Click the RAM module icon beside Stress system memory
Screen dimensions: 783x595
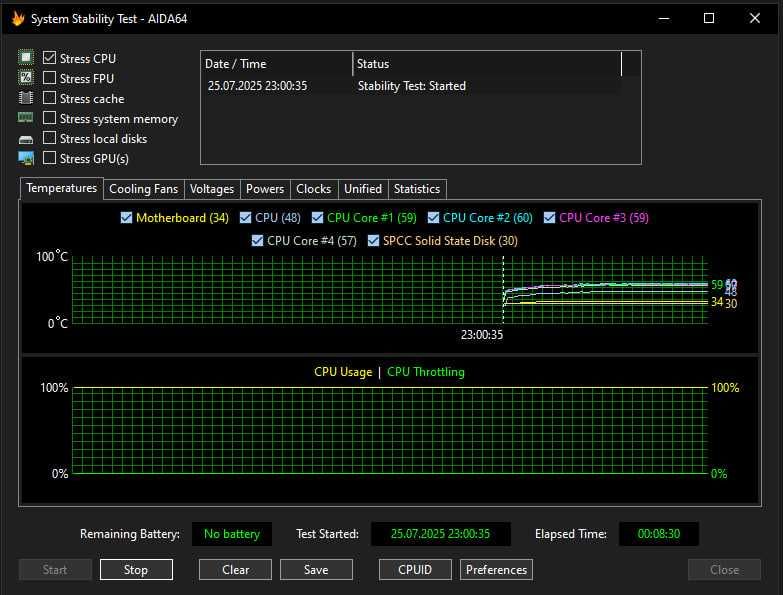[26, 118]
